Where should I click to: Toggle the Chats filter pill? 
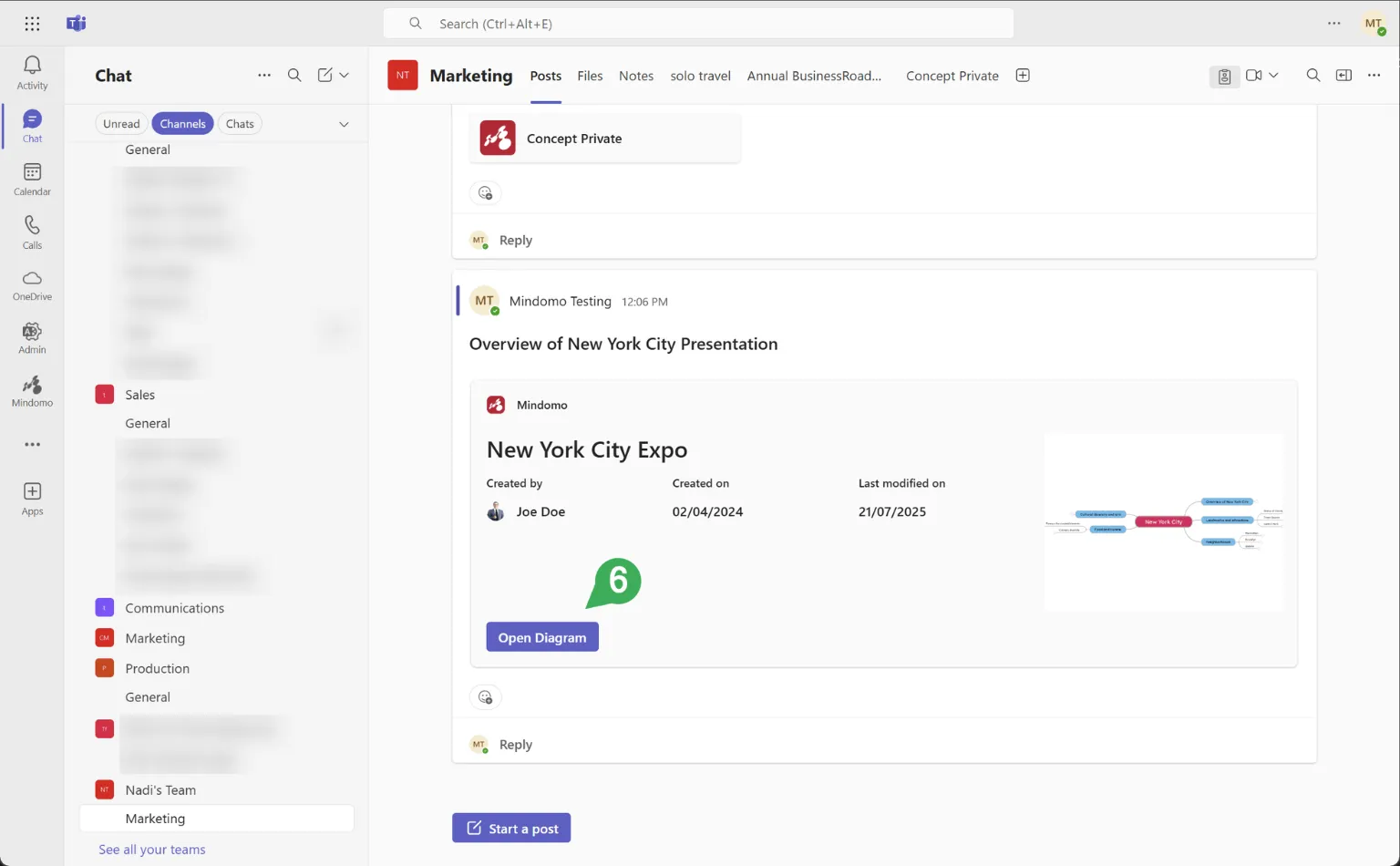[x=240, y=124]
